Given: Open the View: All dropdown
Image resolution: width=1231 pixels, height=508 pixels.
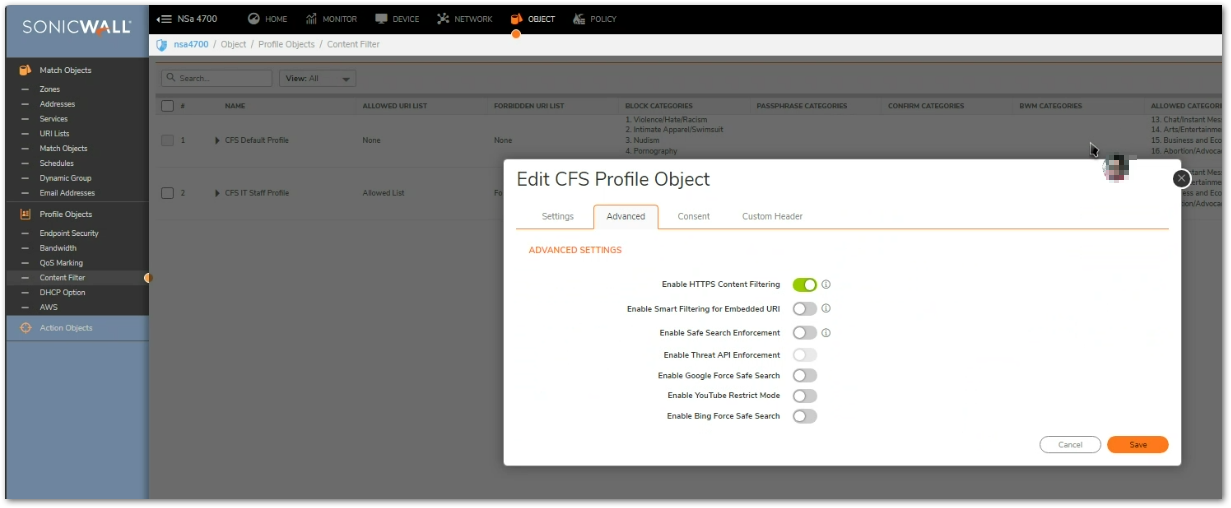Looking at the screenshot, I should (318, 78).
